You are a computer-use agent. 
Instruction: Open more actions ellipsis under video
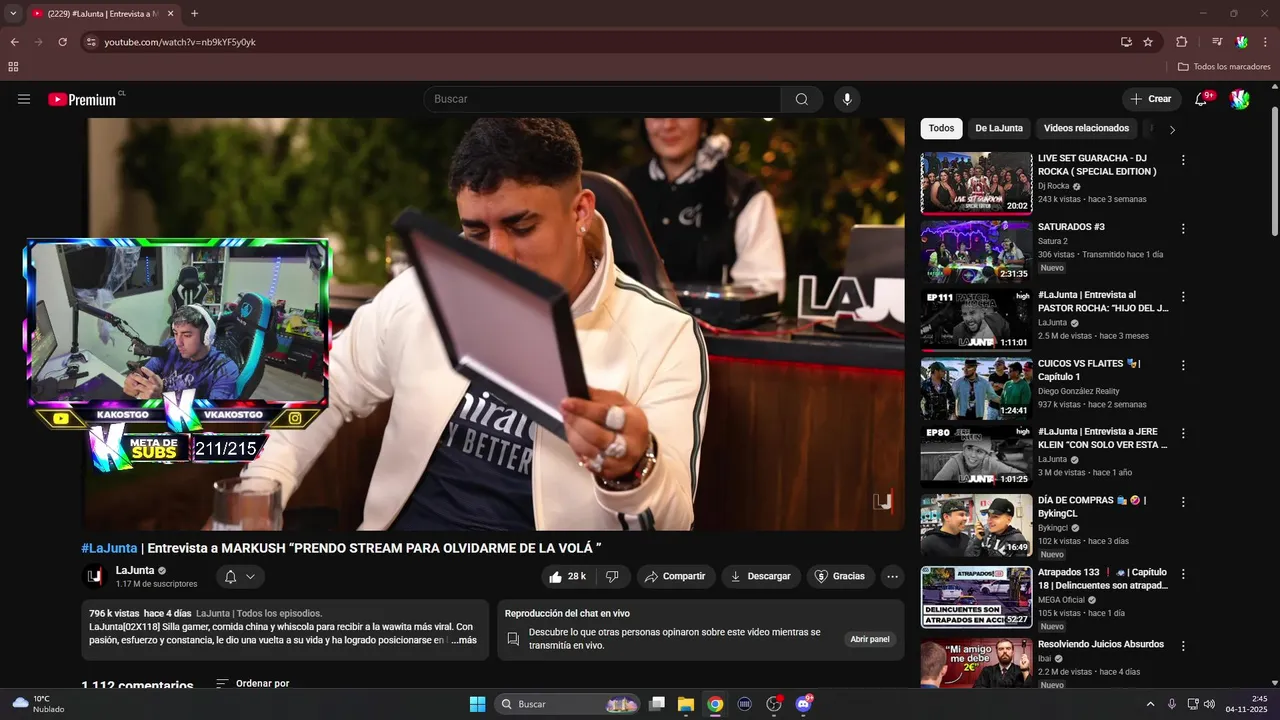pyautogui.click(x=893, y=576)
